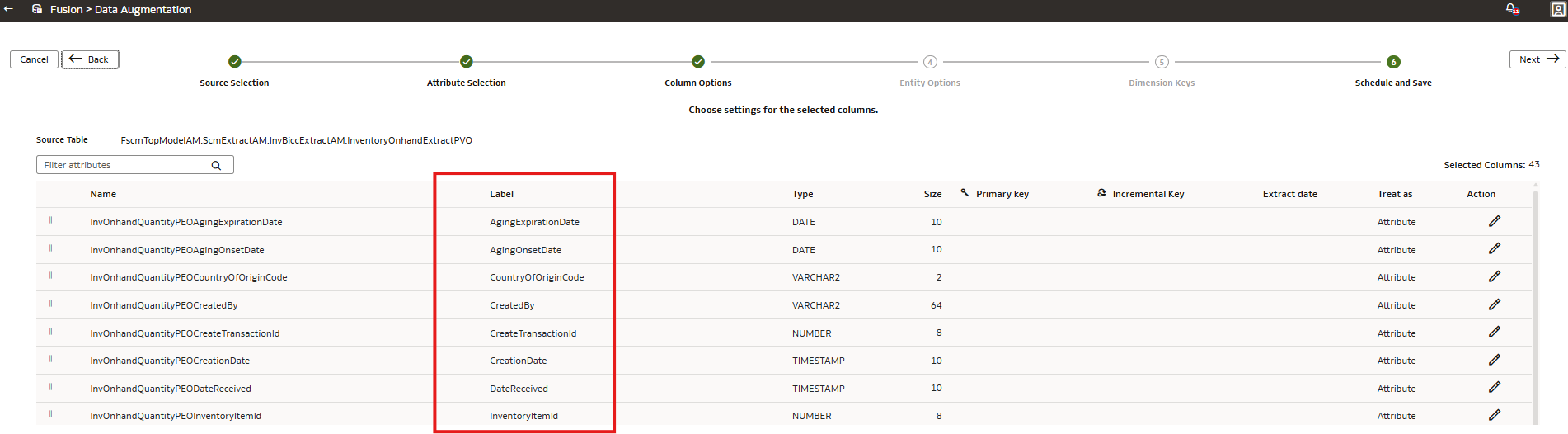
Task: Go to Attribute Selection step
Action: [467, 62]
